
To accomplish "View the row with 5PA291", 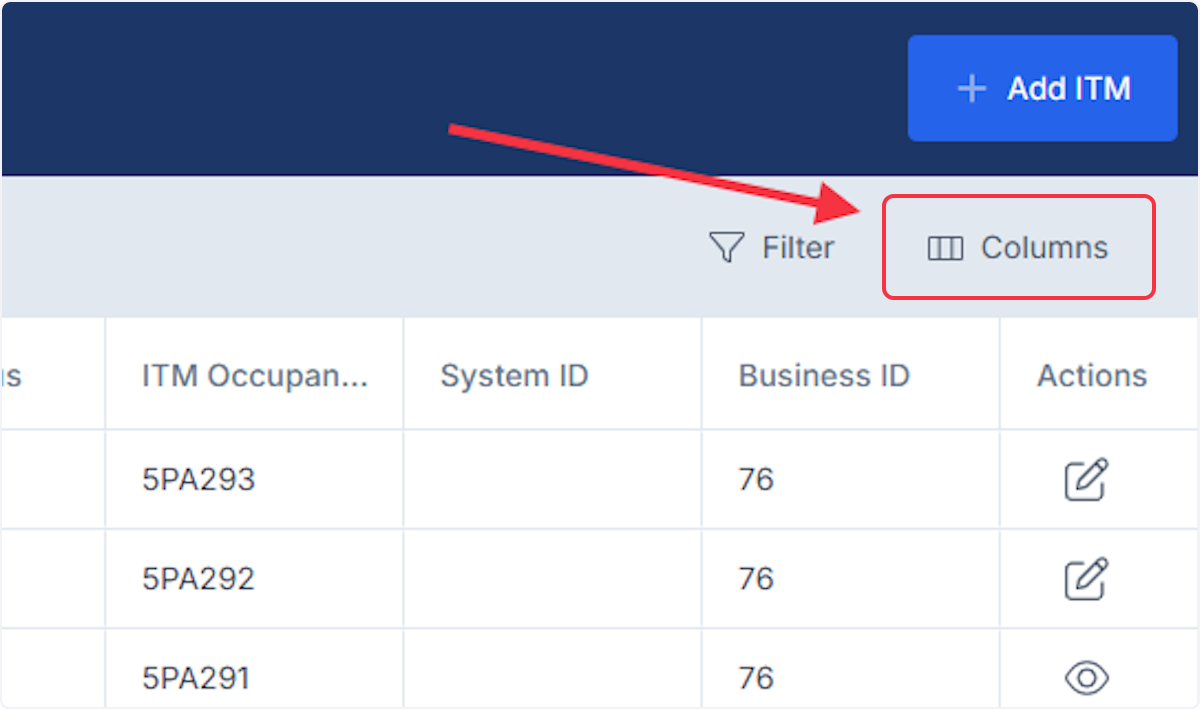I will pos(1086,678).
